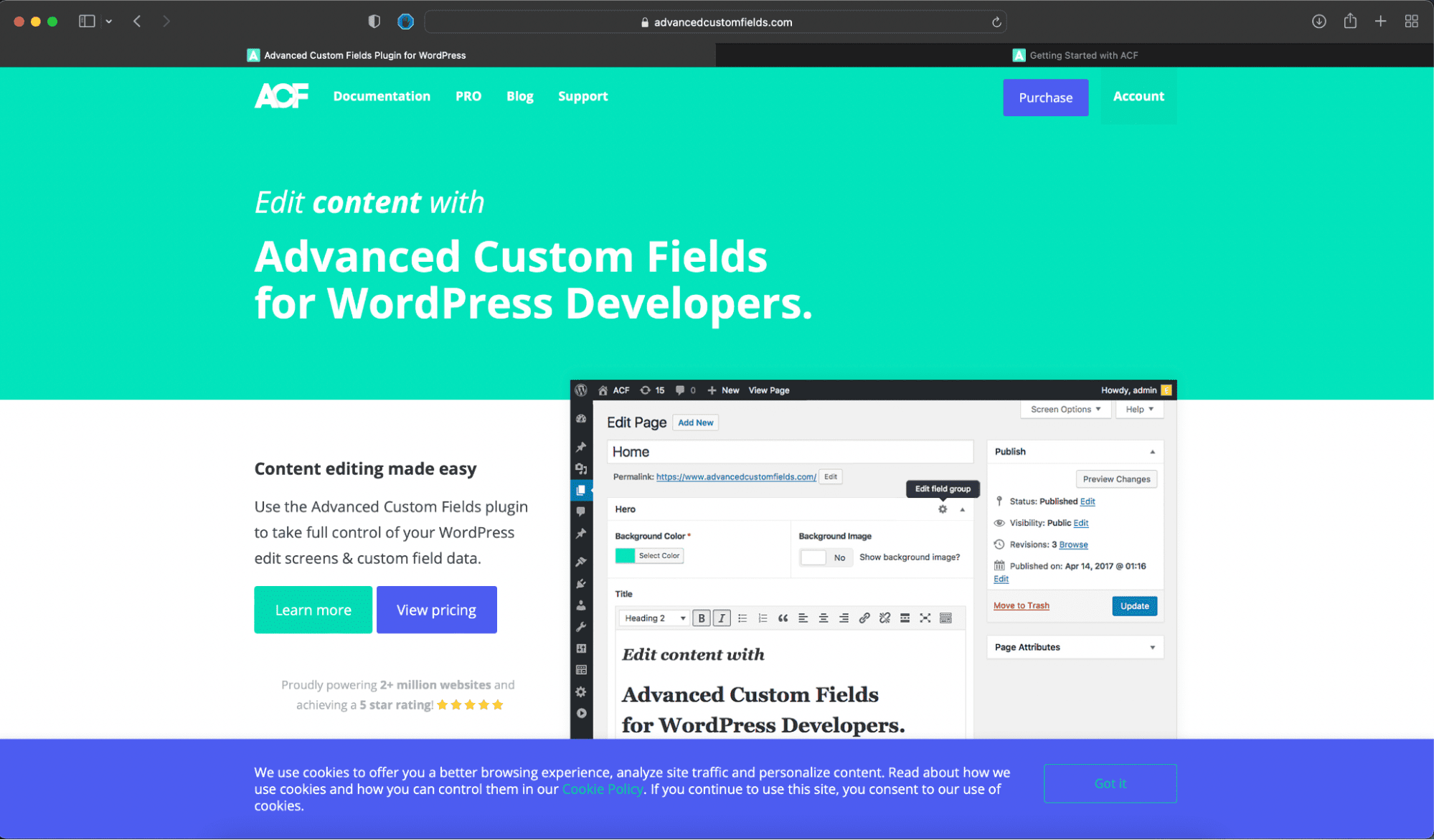The height and width of the screenshot is (840, 1434).
Task: Click the Edit field group gear icon
Action: click(x=943, y=509)
